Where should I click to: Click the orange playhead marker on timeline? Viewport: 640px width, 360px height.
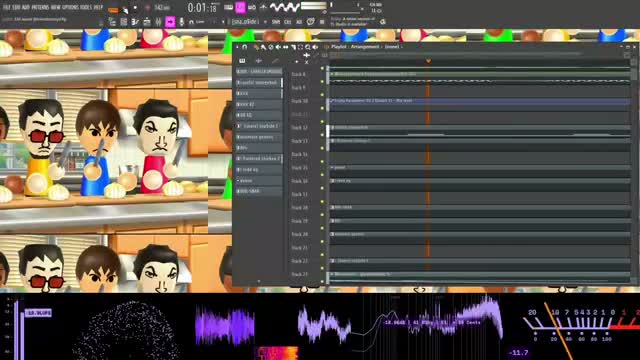(428, 61)
